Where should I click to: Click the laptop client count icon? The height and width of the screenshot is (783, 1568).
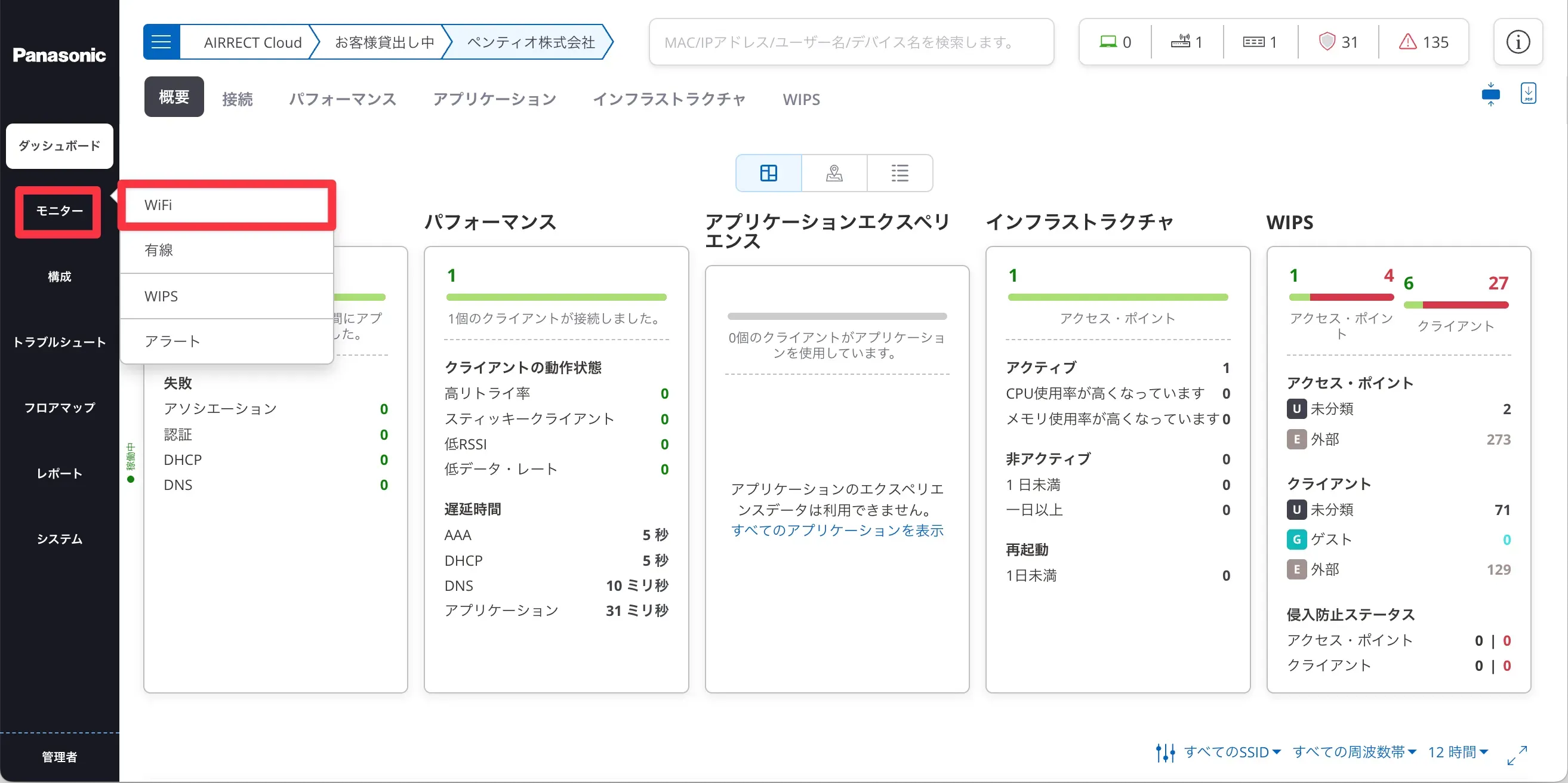1108,42
